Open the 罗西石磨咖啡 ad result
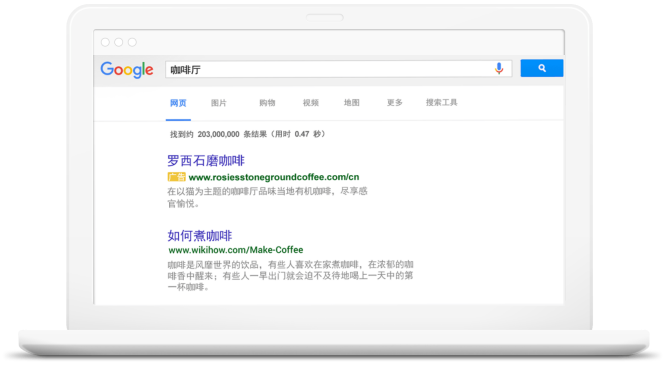Viewport: 670px width, 366px height. click(206, 161)
